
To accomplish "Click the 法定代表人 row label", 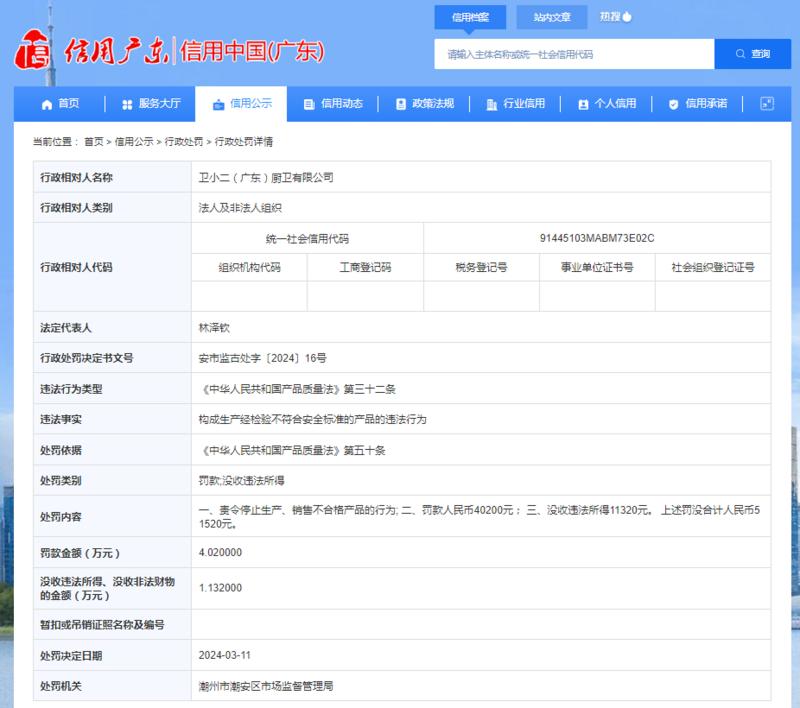I will (x=66, y=327).
